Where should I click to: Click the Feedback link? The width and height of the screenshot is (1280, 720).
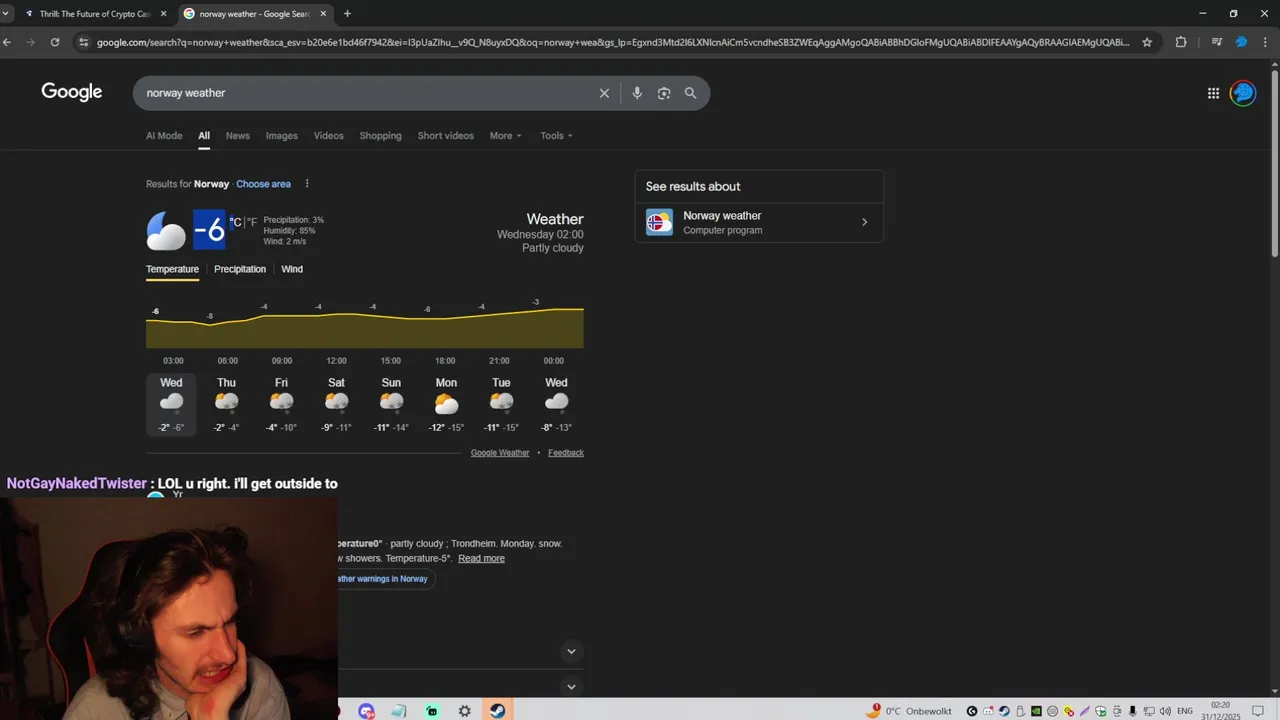click(566, 453)
